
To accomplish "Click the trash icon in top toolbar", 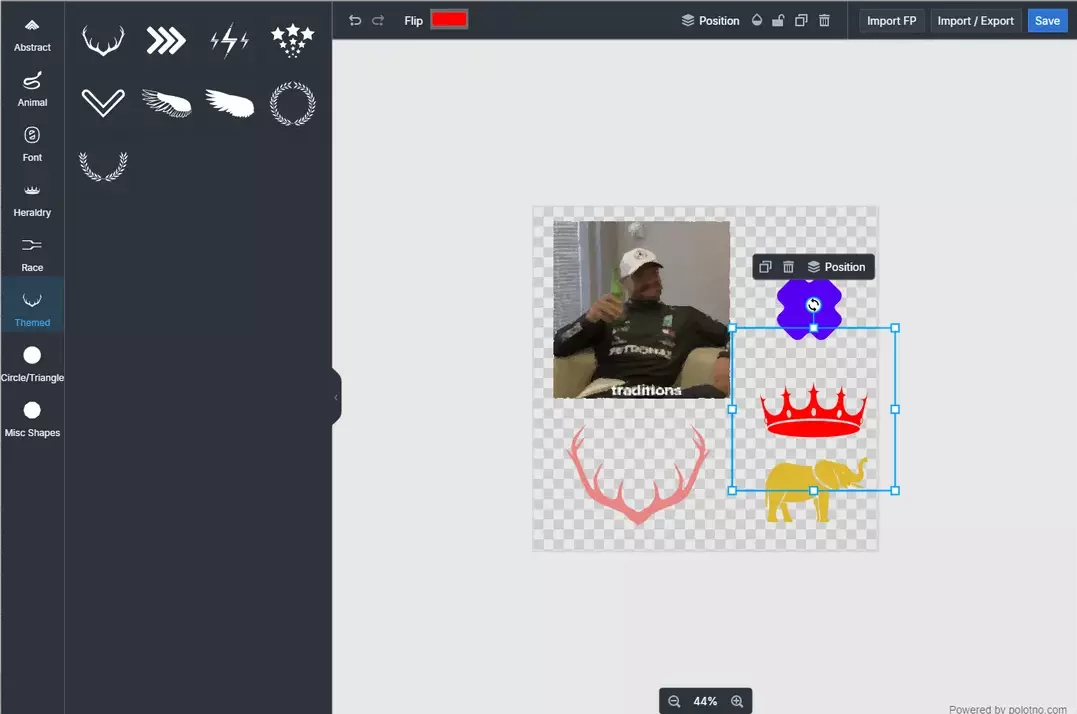I will pyautogui.click(x=824, y=21).
